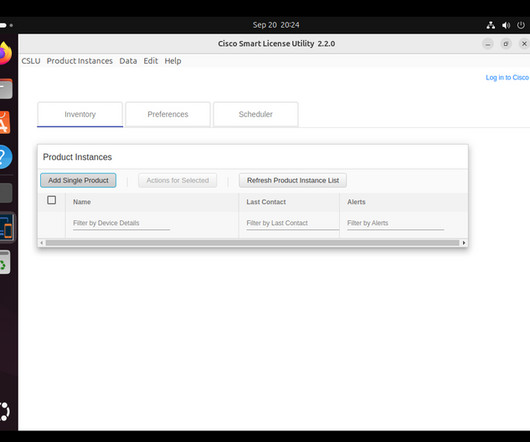Open the Help icon in the dock

tap(6, 157)
